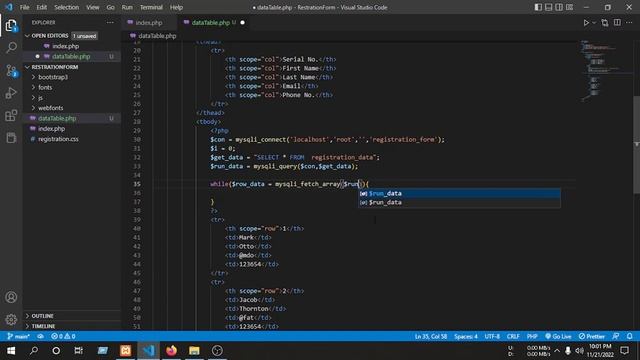
Task: Open the Go menu
Action: [x=111, y=7]
